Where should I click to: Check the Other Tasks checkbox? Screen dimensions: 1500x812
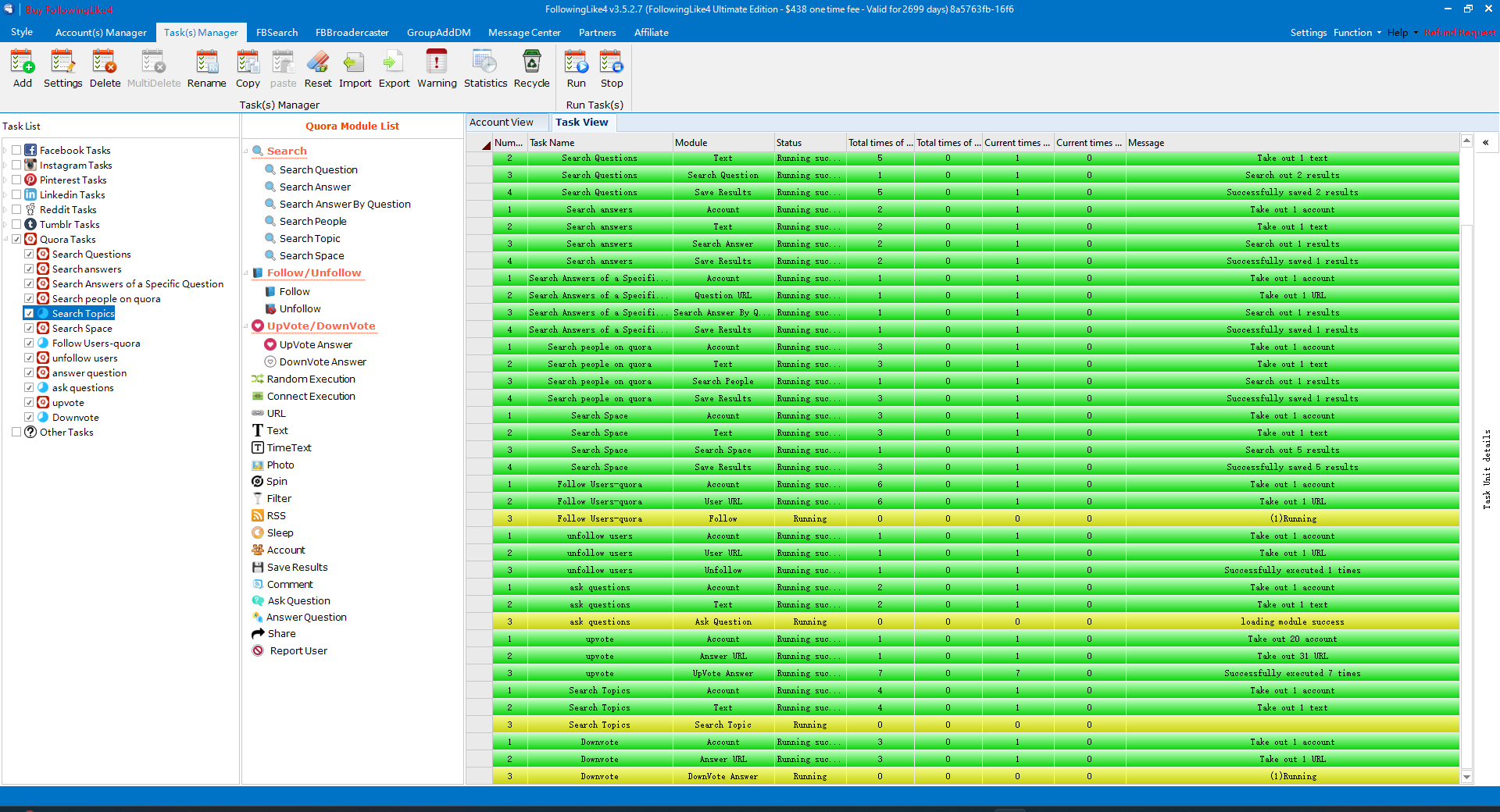(x=16, y=432)
